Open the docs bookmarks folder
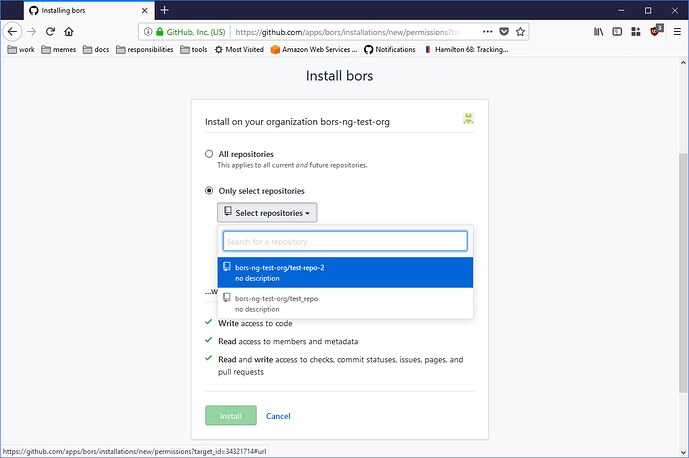This screenshot has height=458, width=689. 96,50
